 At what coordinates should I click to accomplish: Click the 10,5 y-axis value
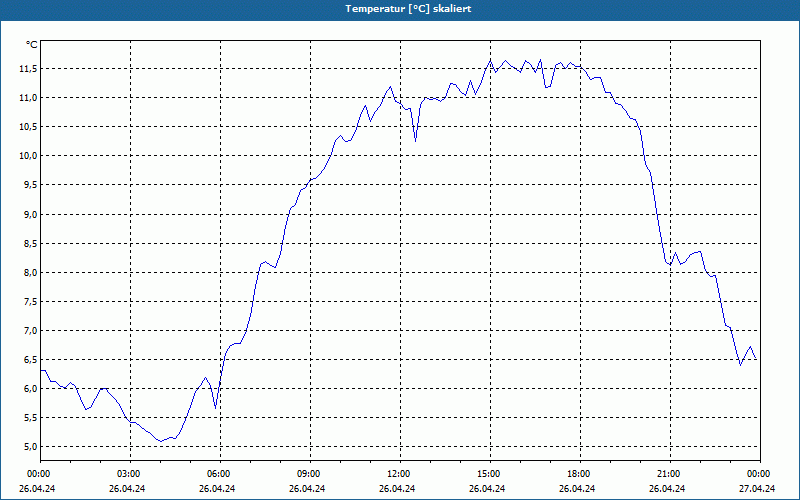[x=28, y=127]
